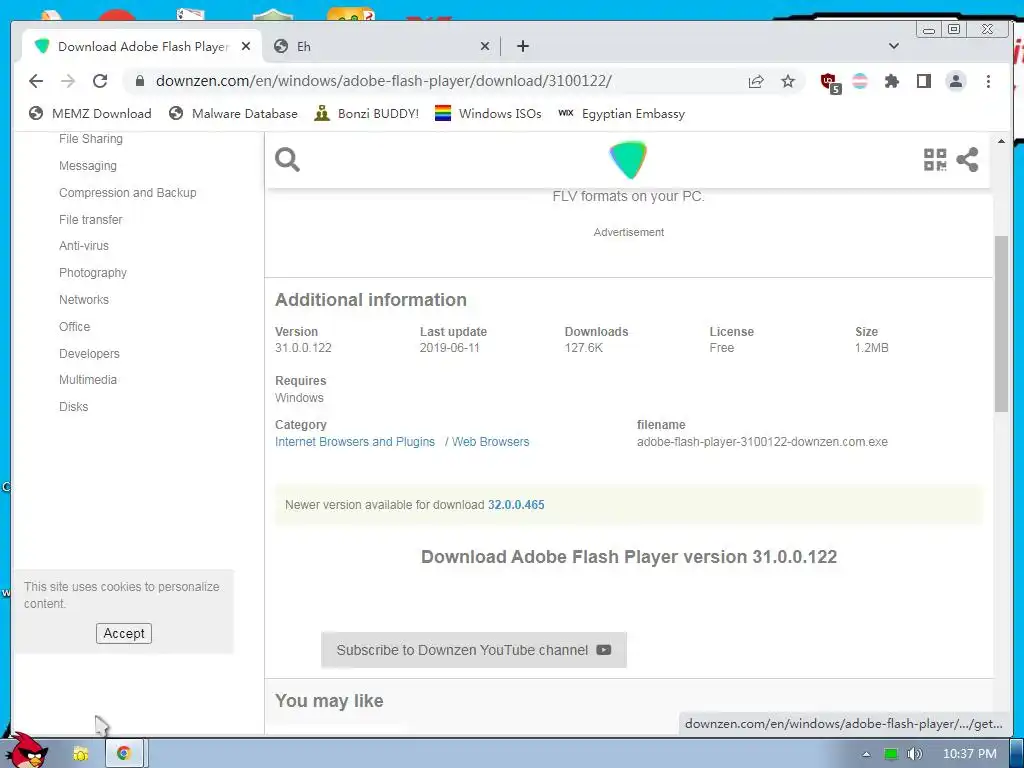Open the Developers category

click(89, 353)
